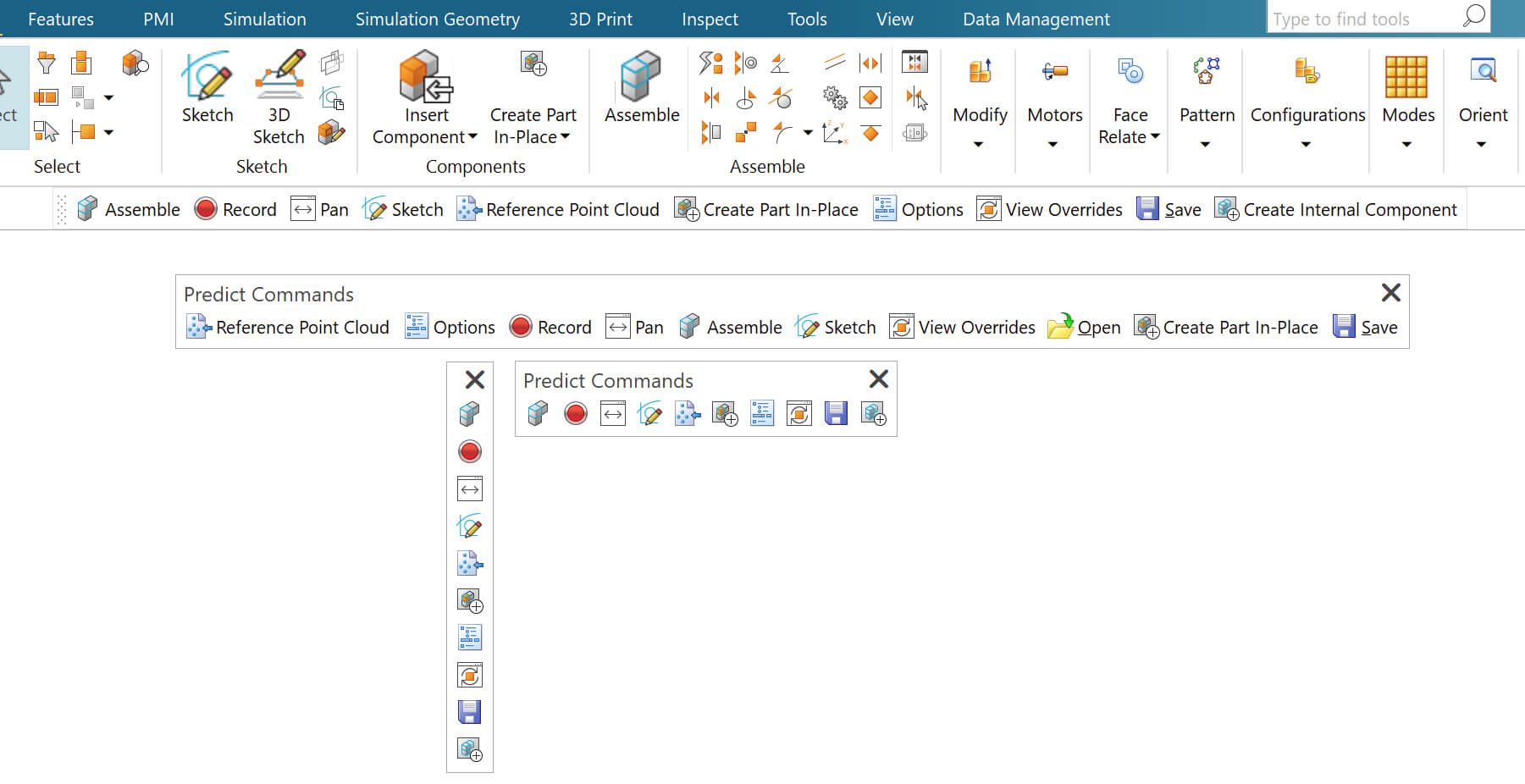Click the Save icon in vertical toolbar
1525x784 pixels.
point(469,712)
